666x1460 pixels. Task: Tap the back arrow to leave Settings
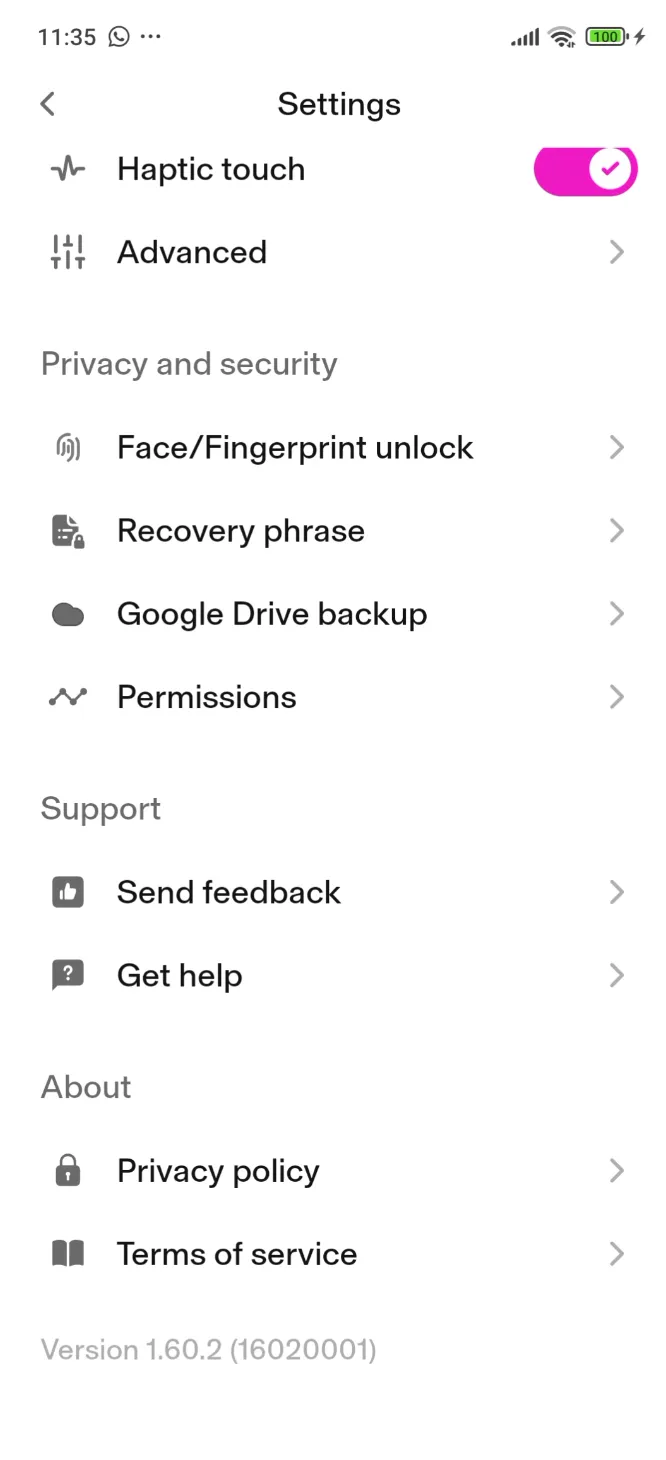(47, 103)
